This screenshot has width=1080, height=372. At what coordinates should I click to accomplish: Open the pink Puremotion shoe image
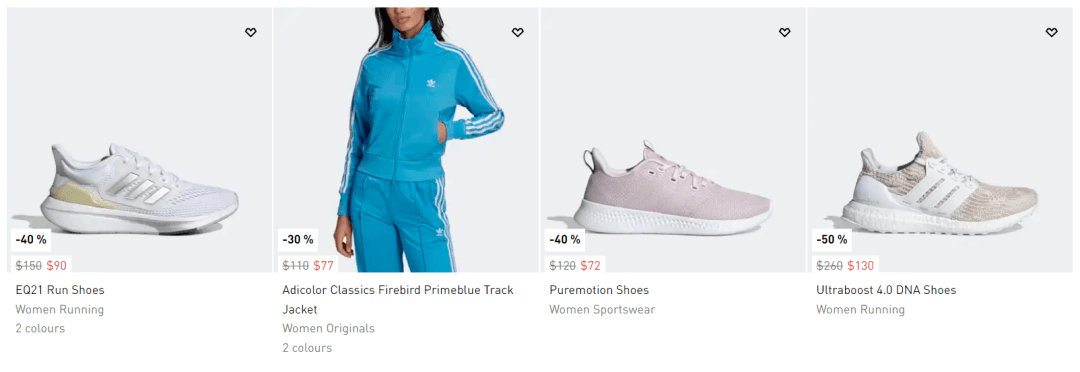pos(673,140)
